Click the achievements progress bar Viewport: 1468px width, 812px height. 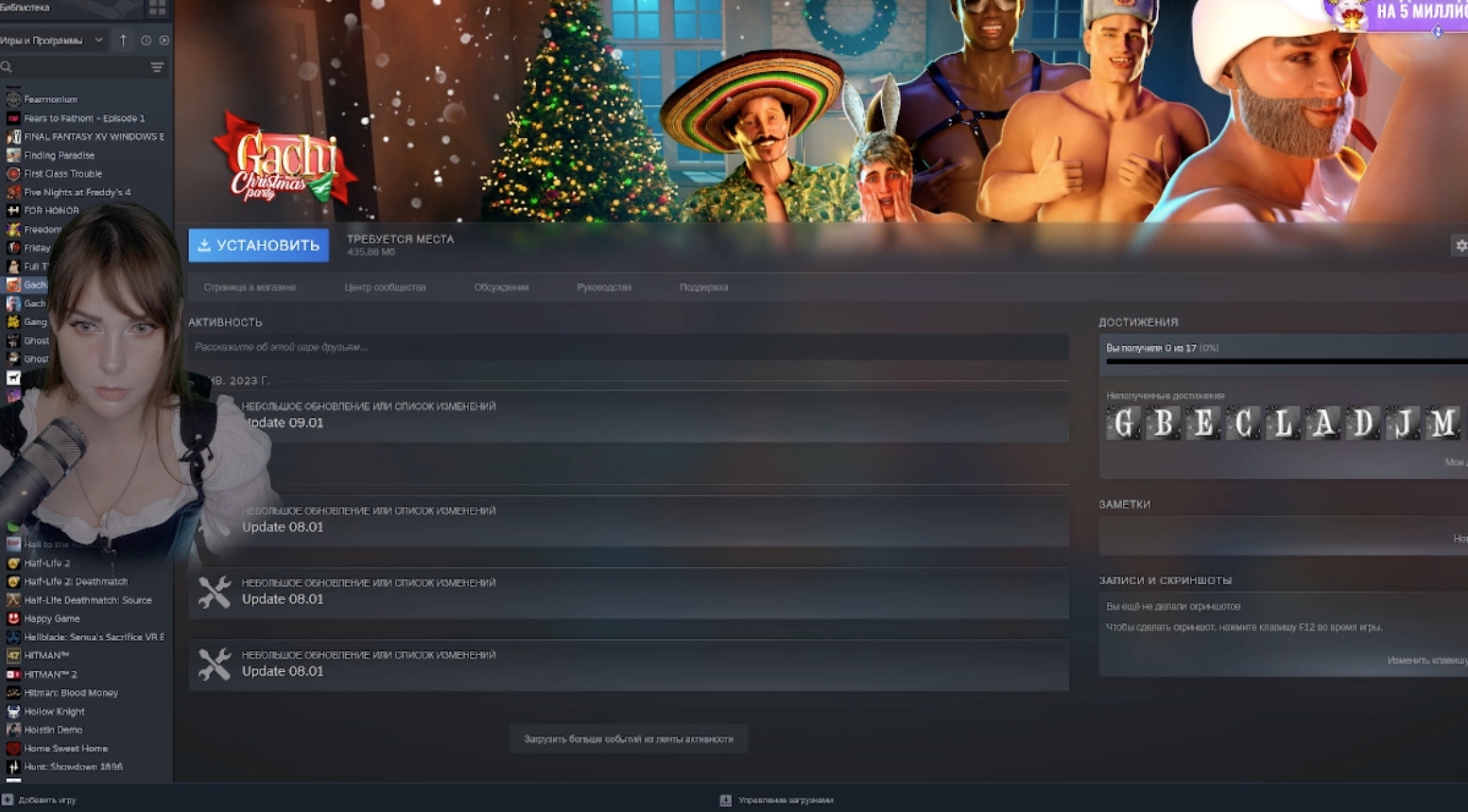[1287, 361]
